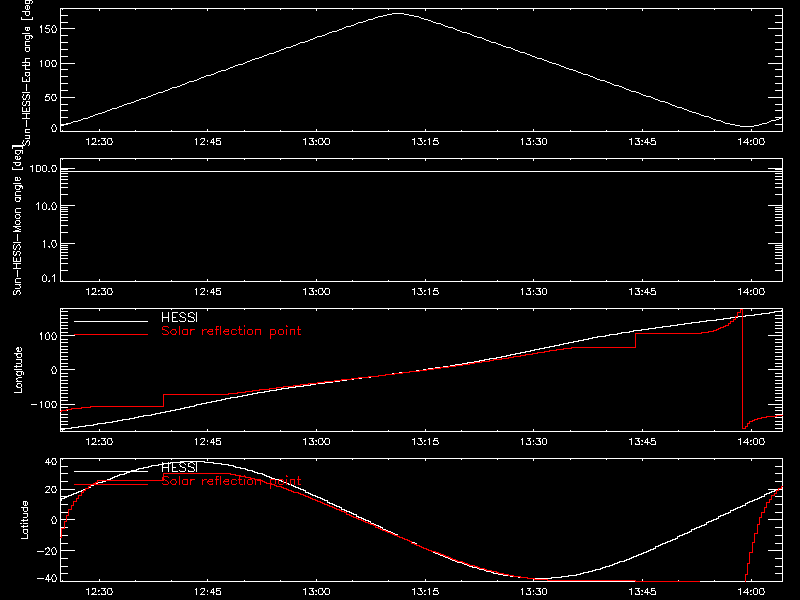Click 13:15 under the Latitude plot
Viewport: 800px width, 600px height.
pyautogui.click(x=425, y=592)
